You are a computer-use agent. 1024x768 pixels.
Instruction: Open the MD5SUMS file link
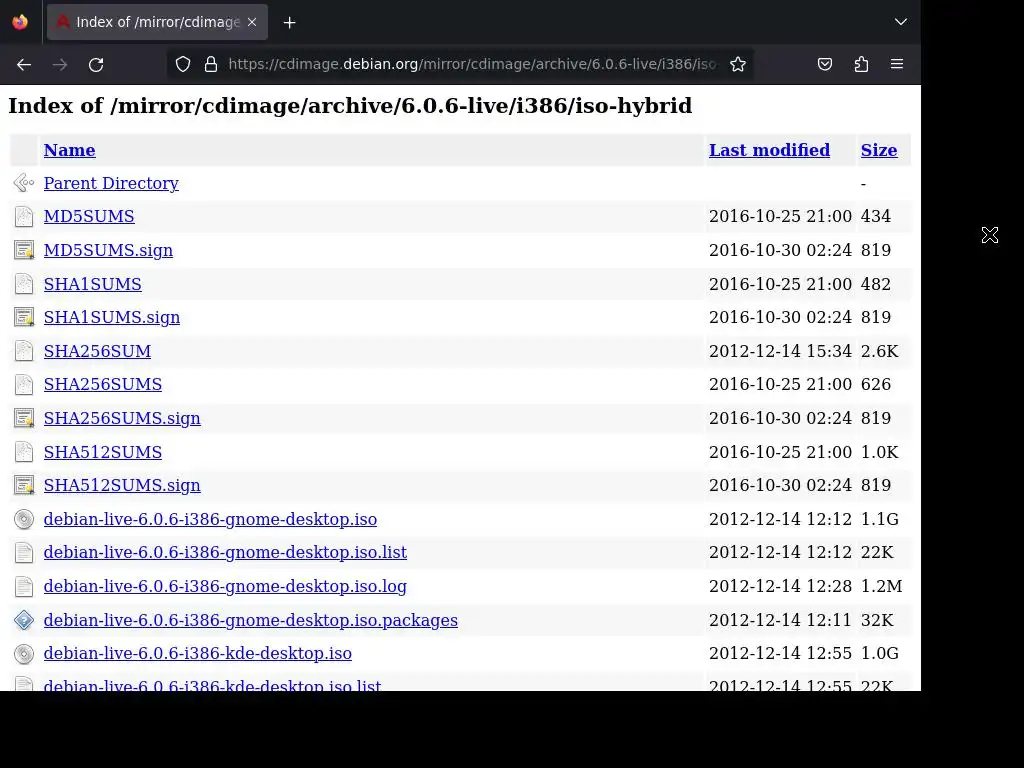pyautogui.click(x=89, y=216)
